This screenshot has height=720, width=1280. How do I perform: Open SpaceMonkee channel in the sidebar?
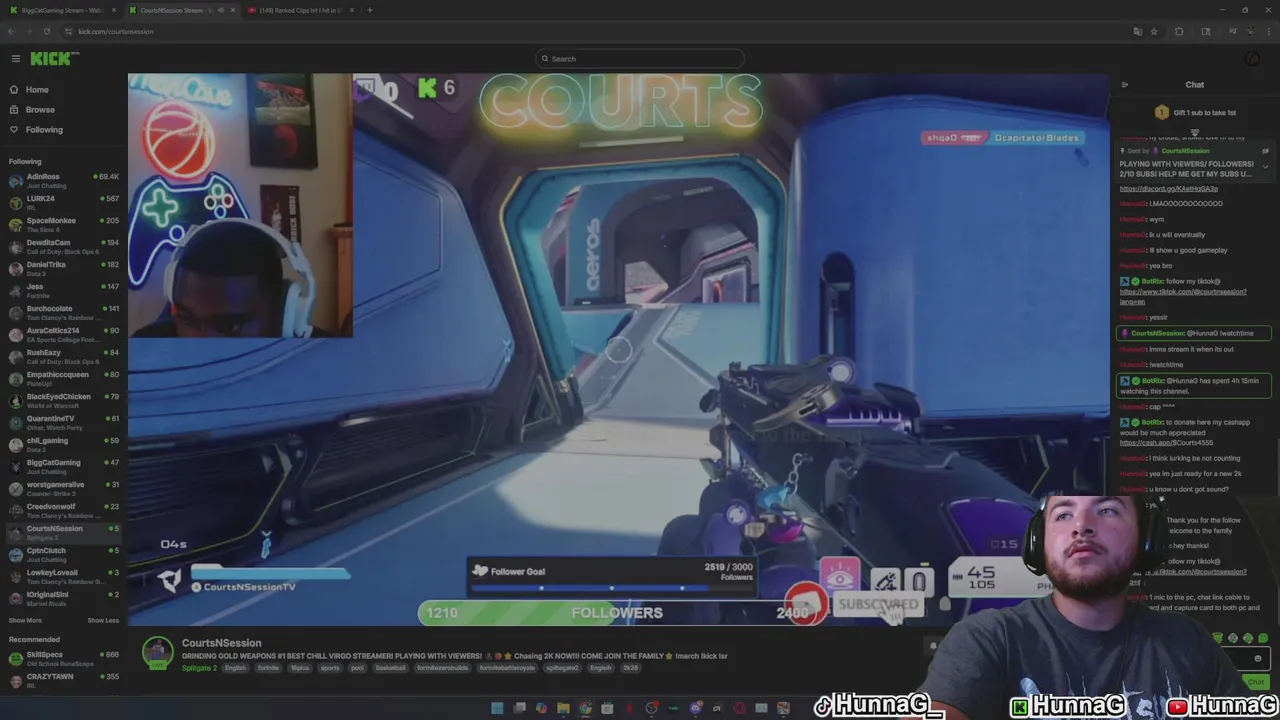pos(62,224)
